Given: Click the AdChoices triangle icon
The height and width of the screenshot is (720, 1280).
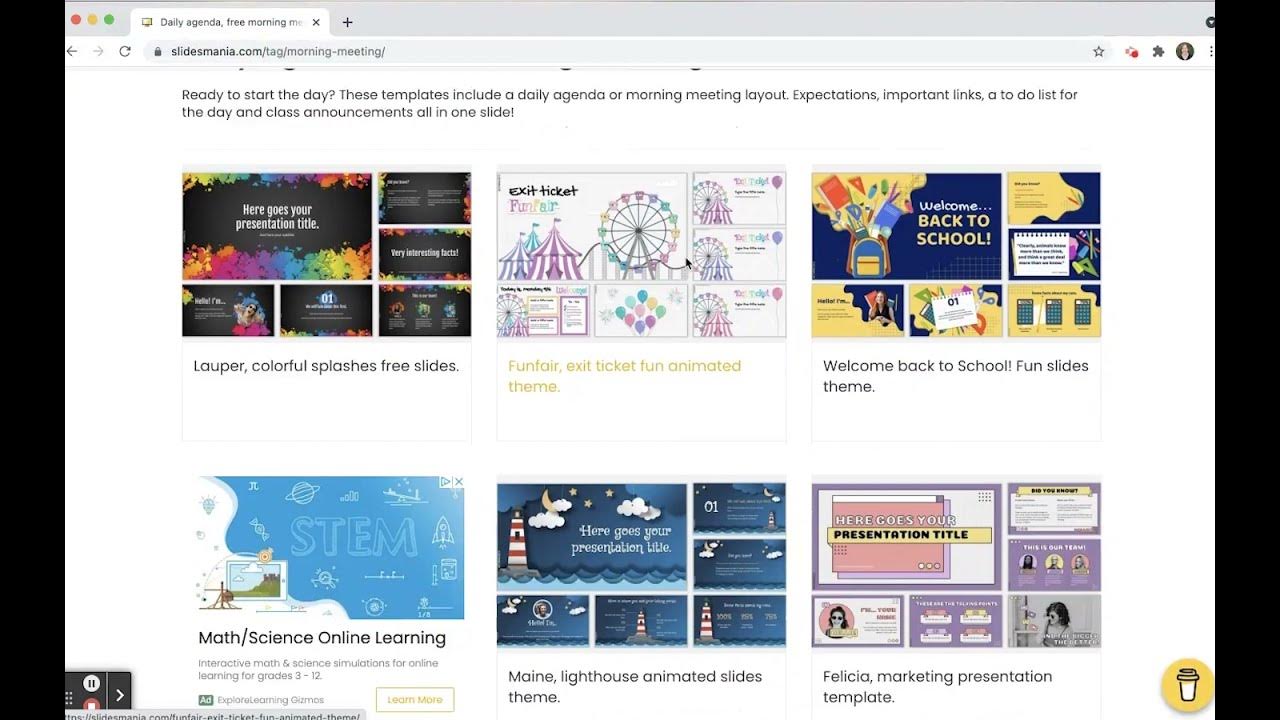Looking at the screenshot, I should pos(447,482).
